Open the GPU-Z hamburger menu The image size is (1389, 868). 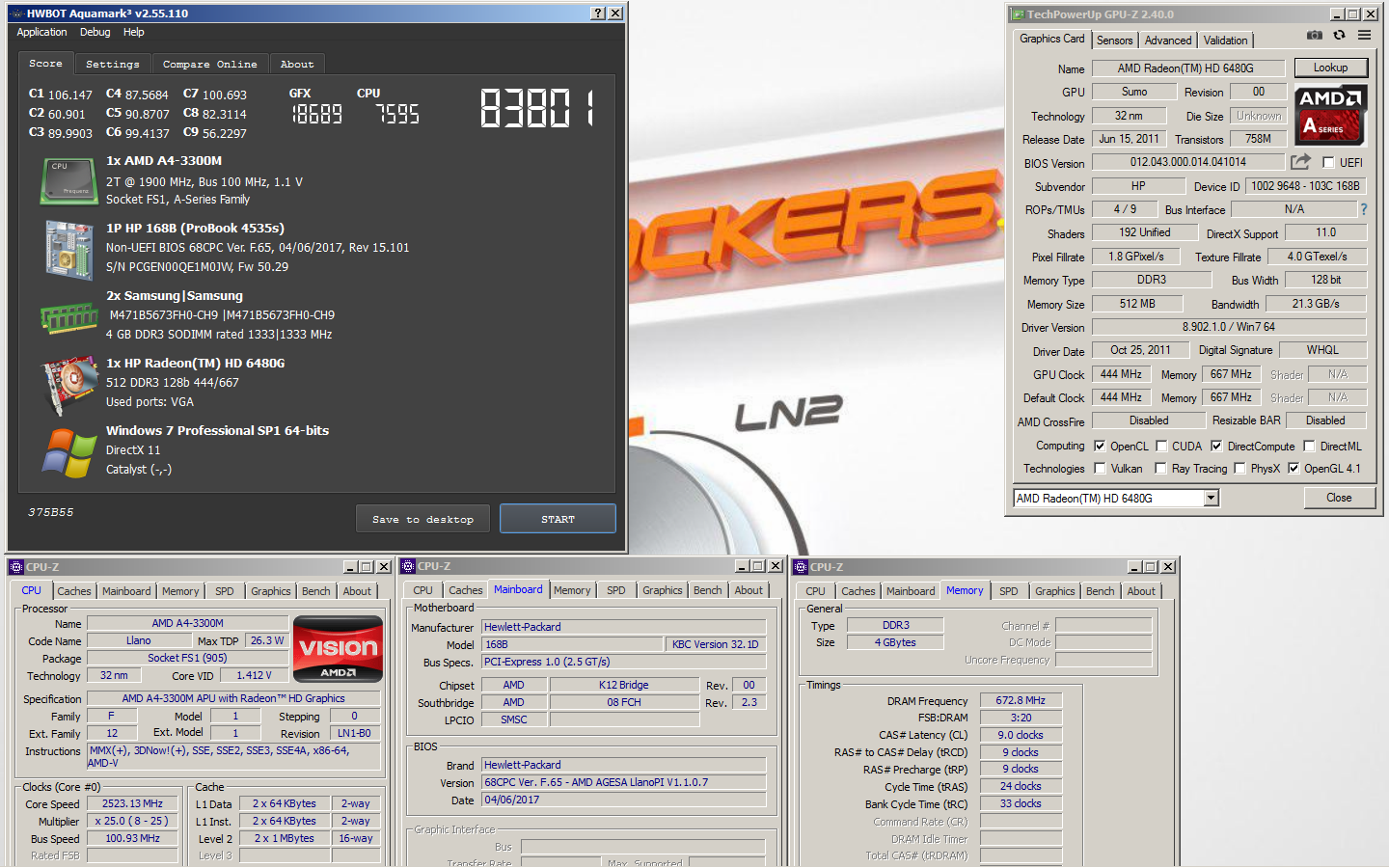pos(1364,35)
